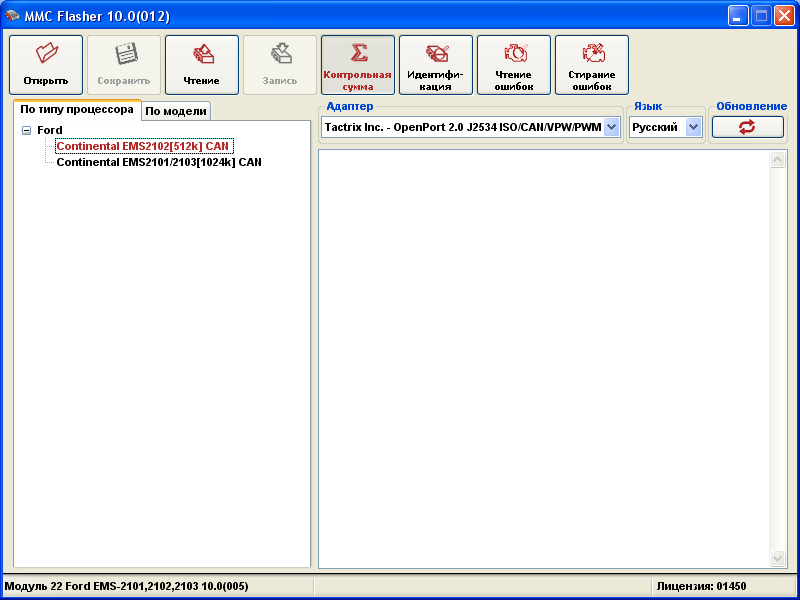Switch to the По типу процессора tab
Image resolution: width=800 pixels, height=600 pixels.
tap(77, 110)
